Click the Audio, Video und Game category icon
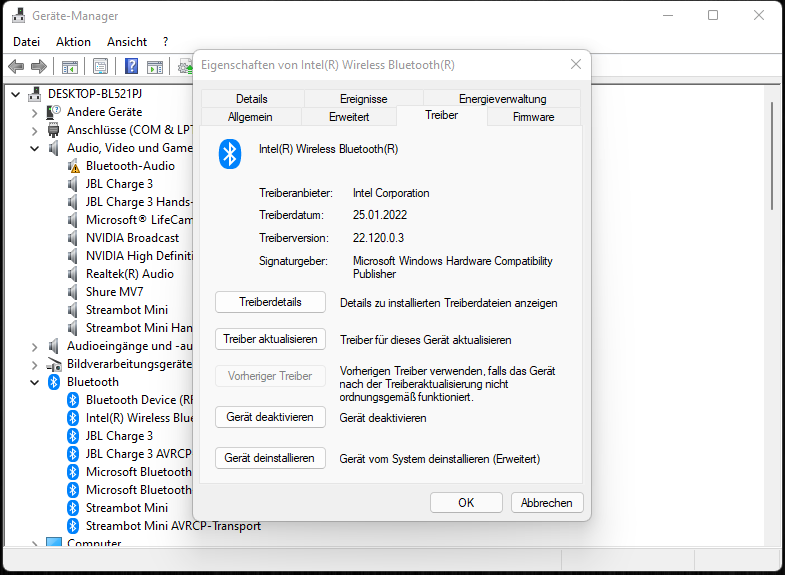Screen dimensions: 785x575 tap(53, 148)
